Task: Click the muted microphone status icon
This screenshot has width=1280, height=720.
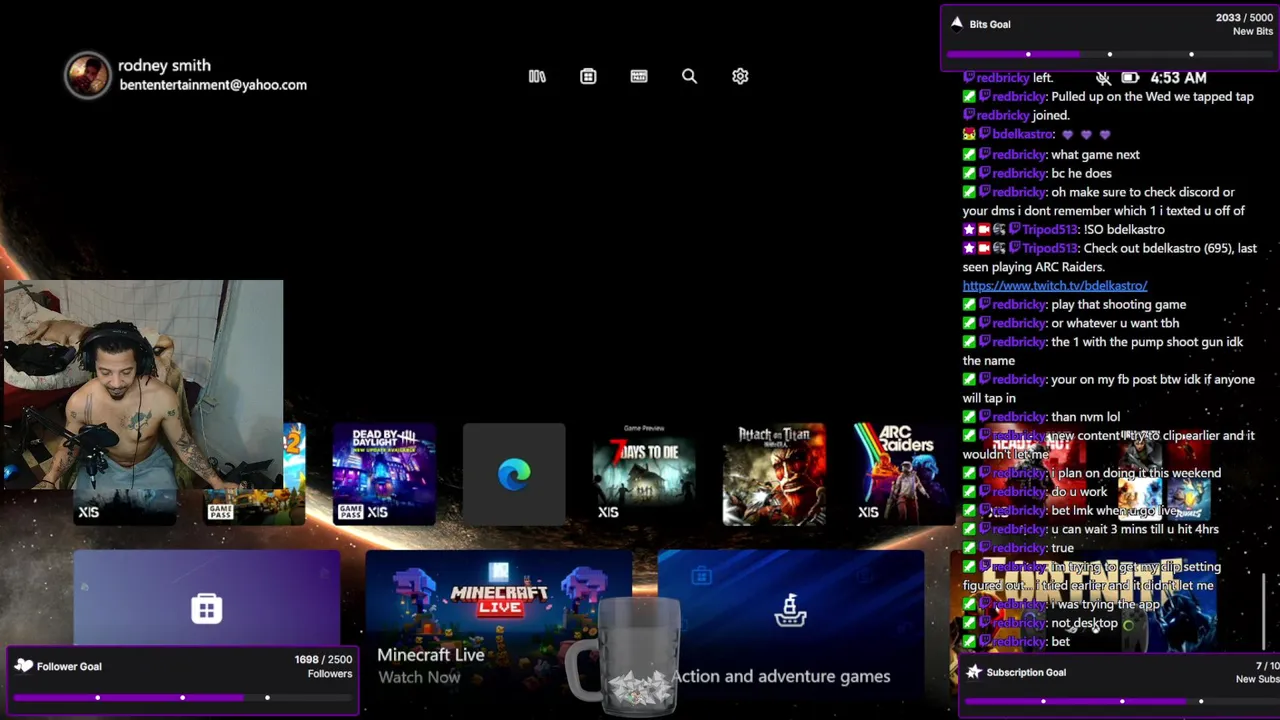Action: click(1103, 78)
